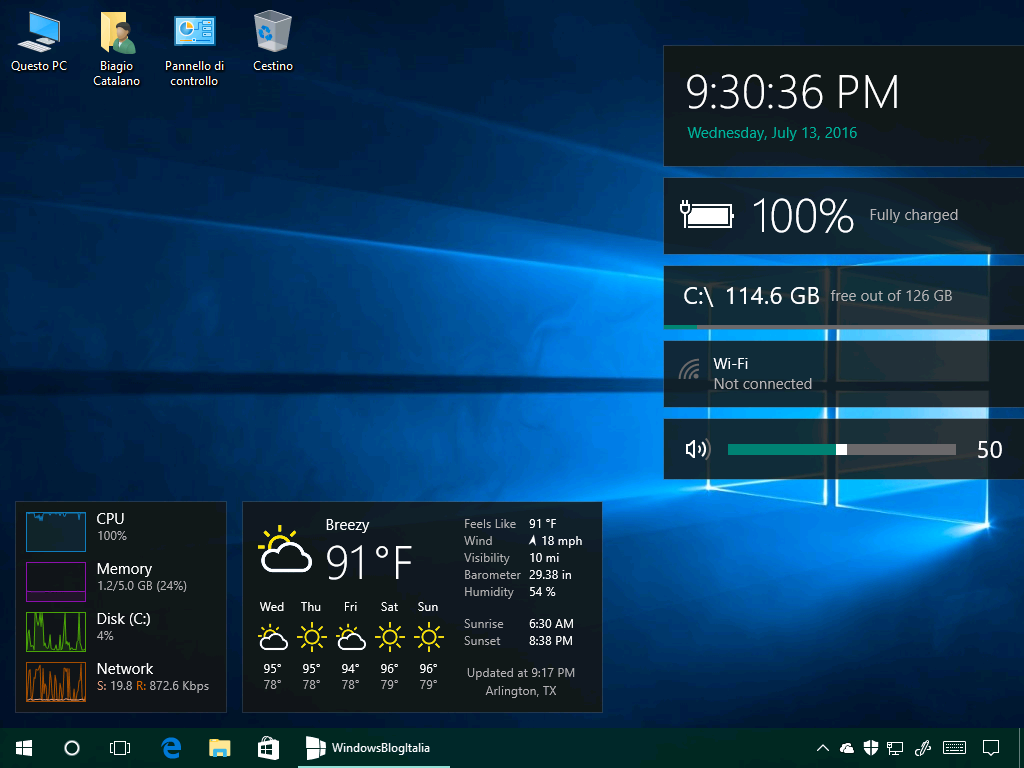Image resolution: width=1024 pixels, height=768 pixels.
Task: Click the C:\ disk usage bar
Action: pyautogui.click(x=844, y=327)
